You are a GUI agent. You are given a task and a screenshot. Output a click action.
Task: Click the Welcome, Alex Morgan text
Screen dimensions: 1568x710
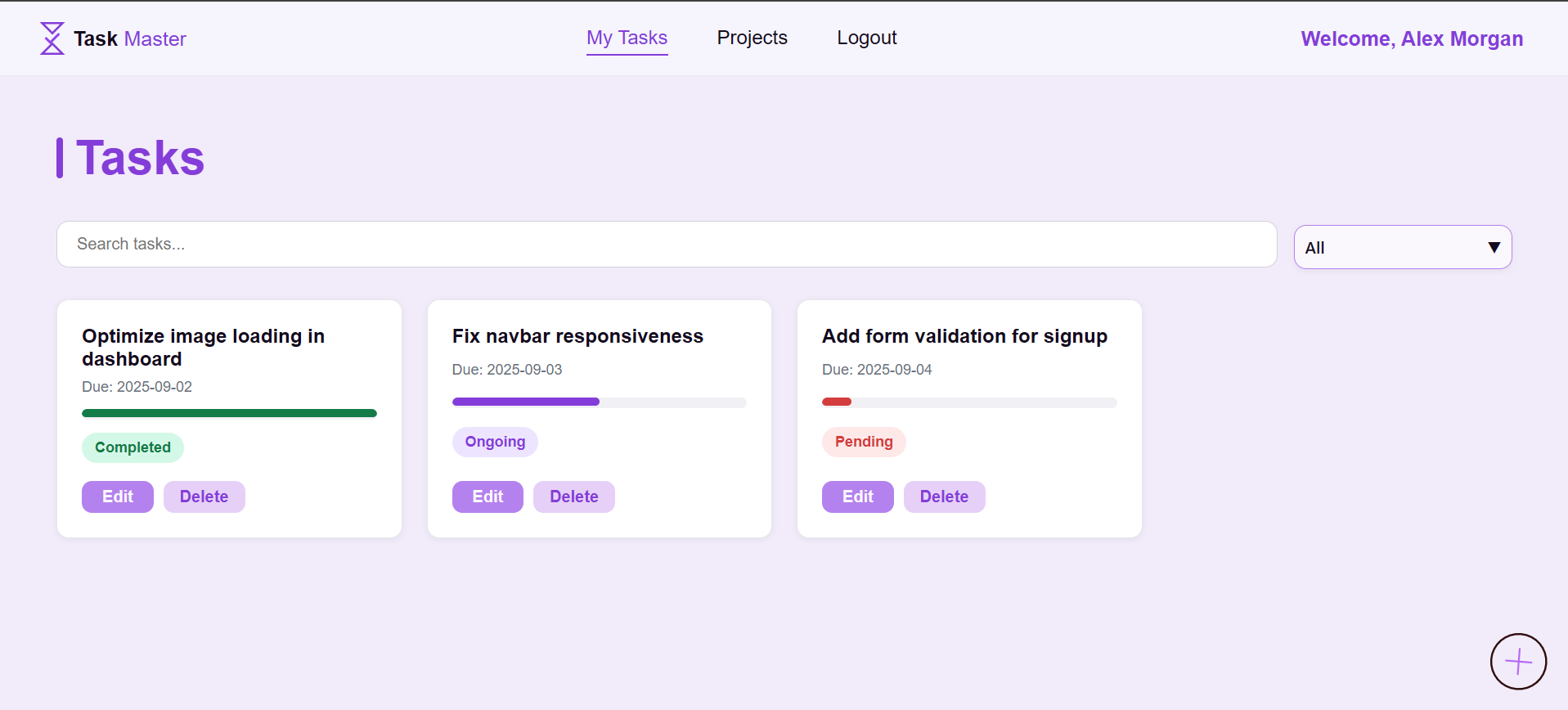[1412, 38]
